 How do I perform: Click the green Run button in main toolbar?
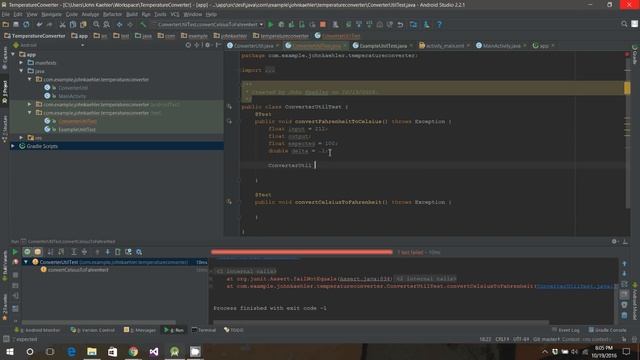click(x=271, y=24)
